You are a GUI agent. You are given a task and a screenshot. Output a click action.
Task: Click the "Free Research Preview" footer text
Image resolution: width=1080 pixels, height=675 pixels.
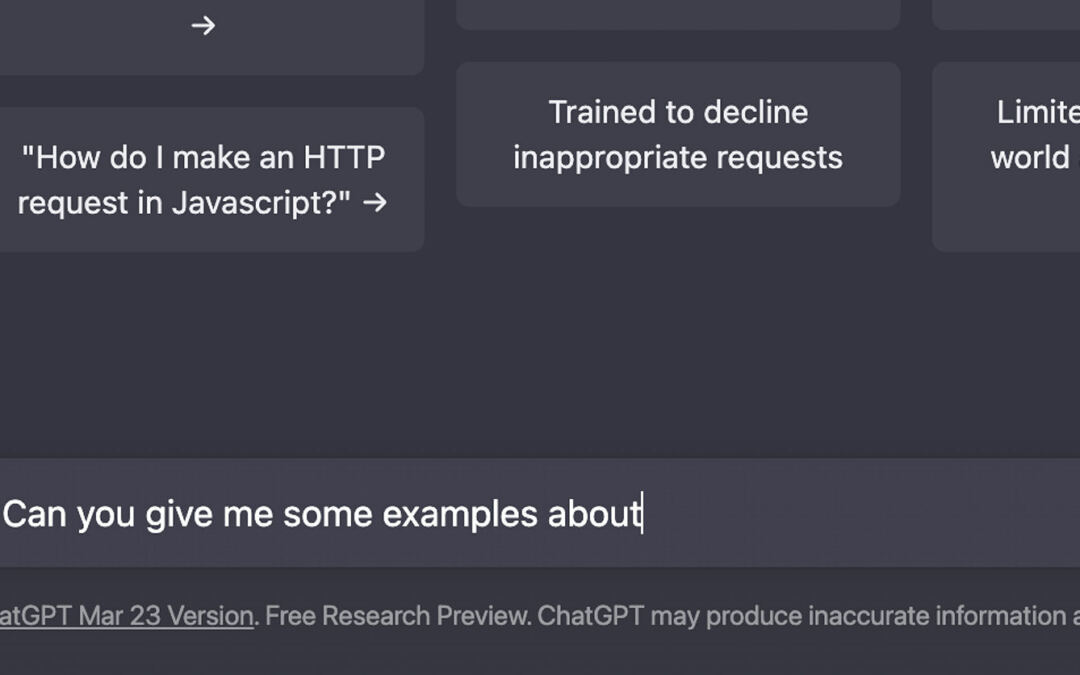pyautogui.click(x=397, y=616)
